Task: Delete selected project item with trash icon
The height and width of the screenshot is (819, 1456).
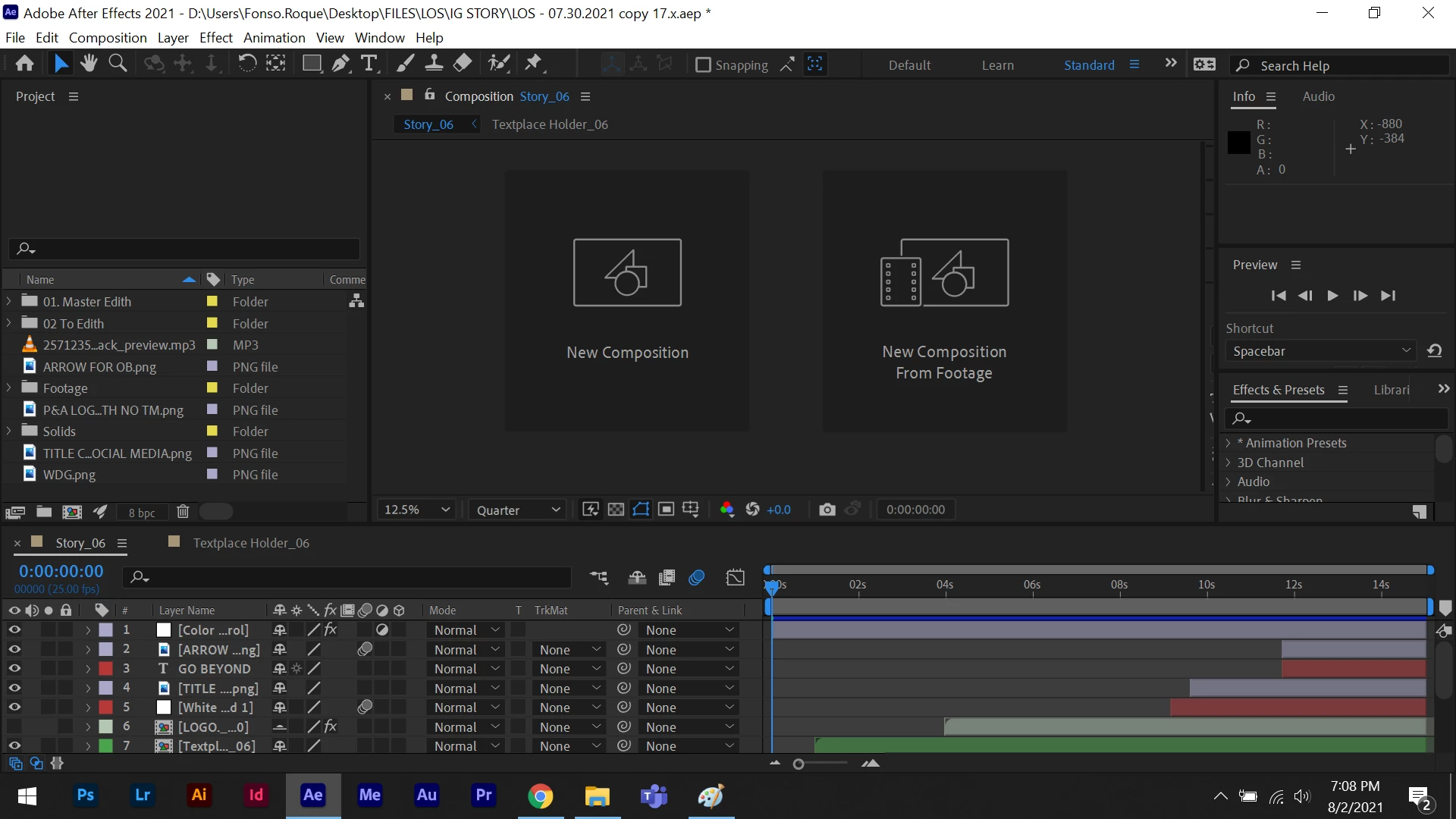Action: 183,512
